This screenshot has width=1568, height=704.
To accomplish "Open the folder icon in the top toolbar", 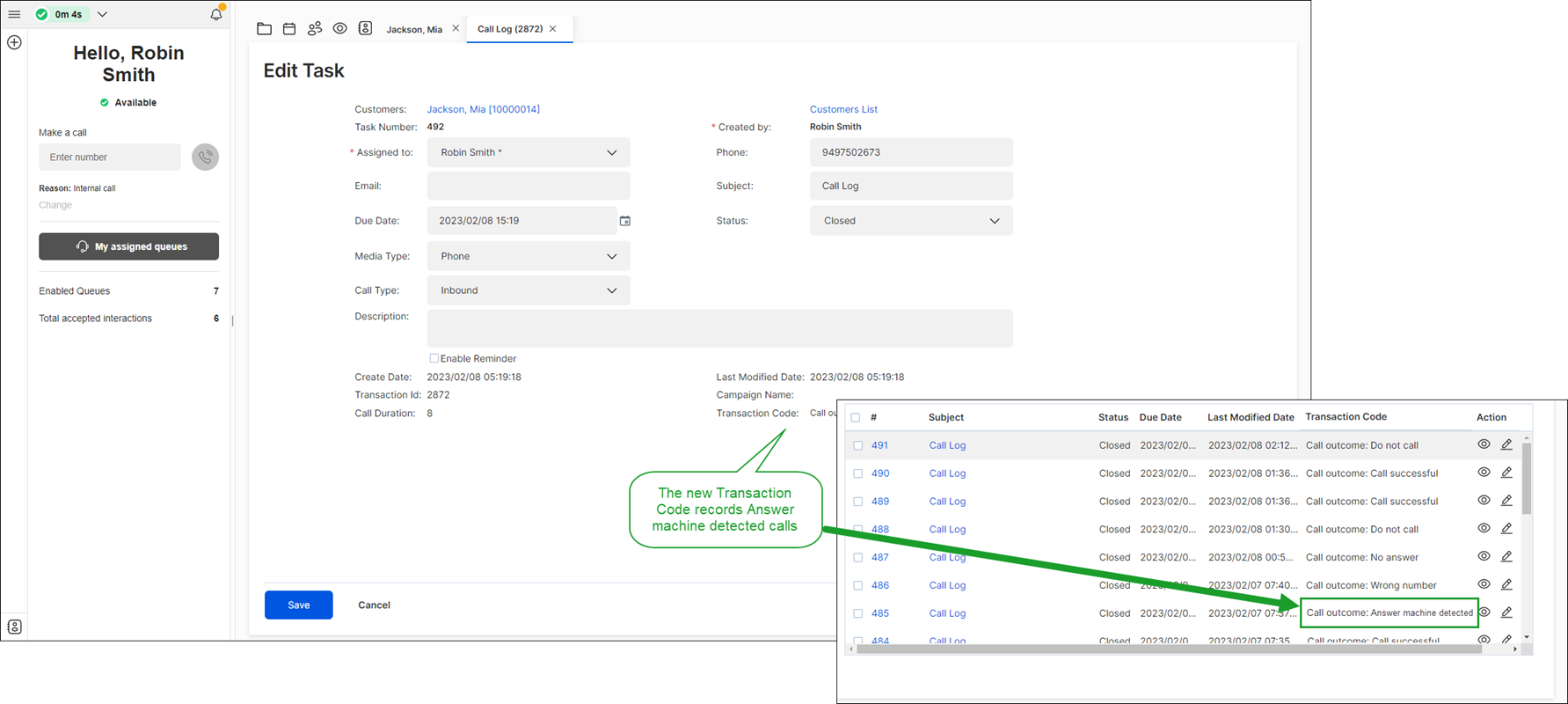I will coord(264,29).
